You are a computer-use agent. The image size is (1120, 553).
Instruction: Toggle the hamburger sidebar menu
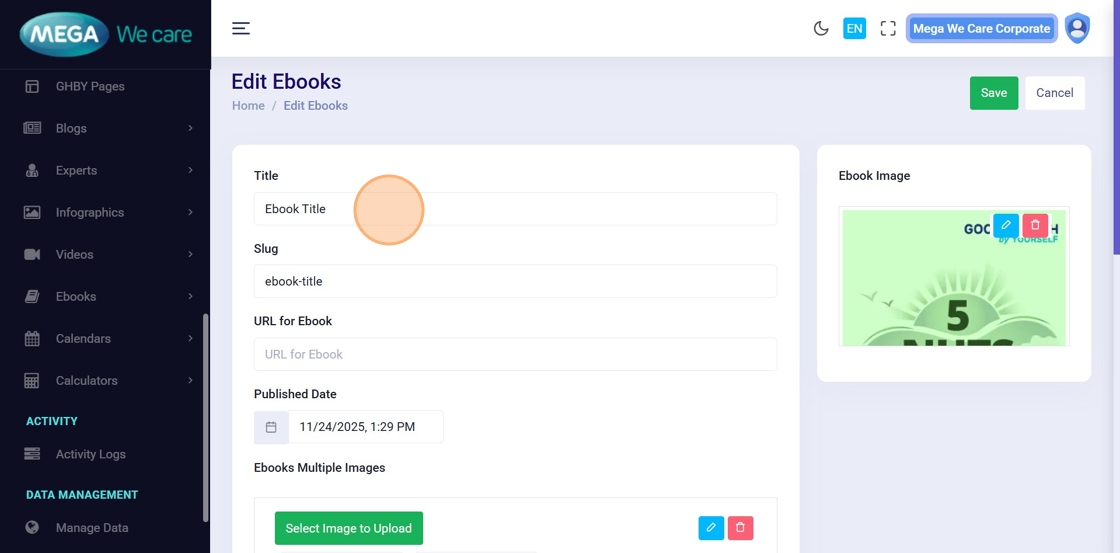[241, 28]
